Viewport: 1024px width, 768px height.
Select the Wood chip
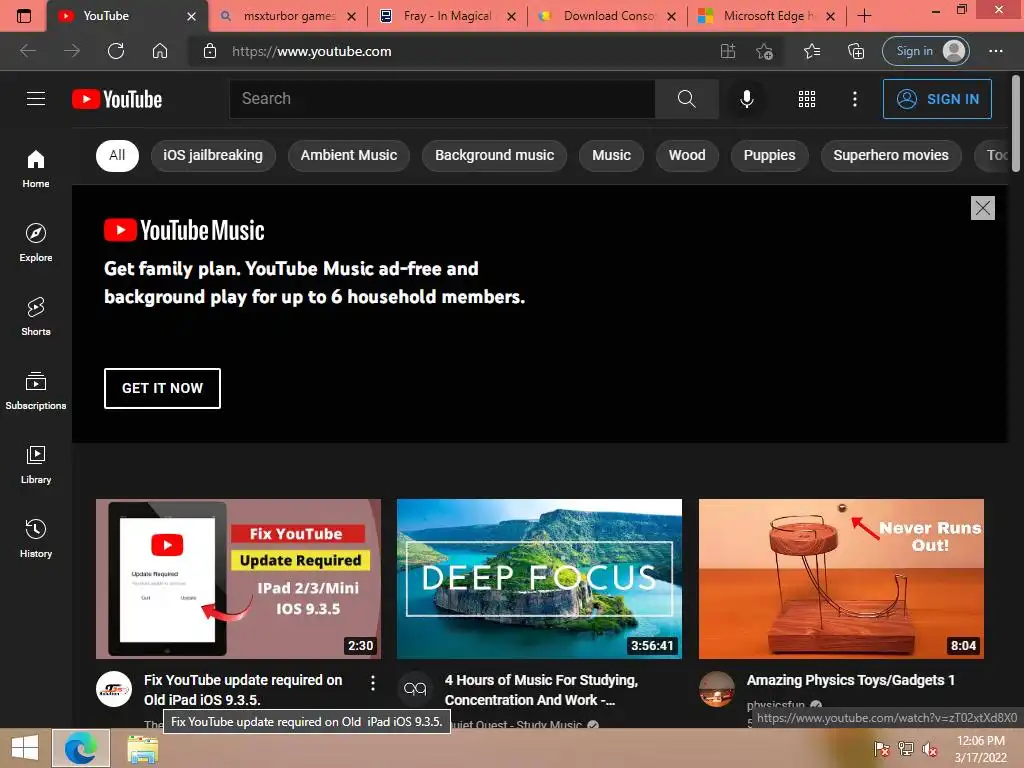pyautogui.click(x=687, y=155)
